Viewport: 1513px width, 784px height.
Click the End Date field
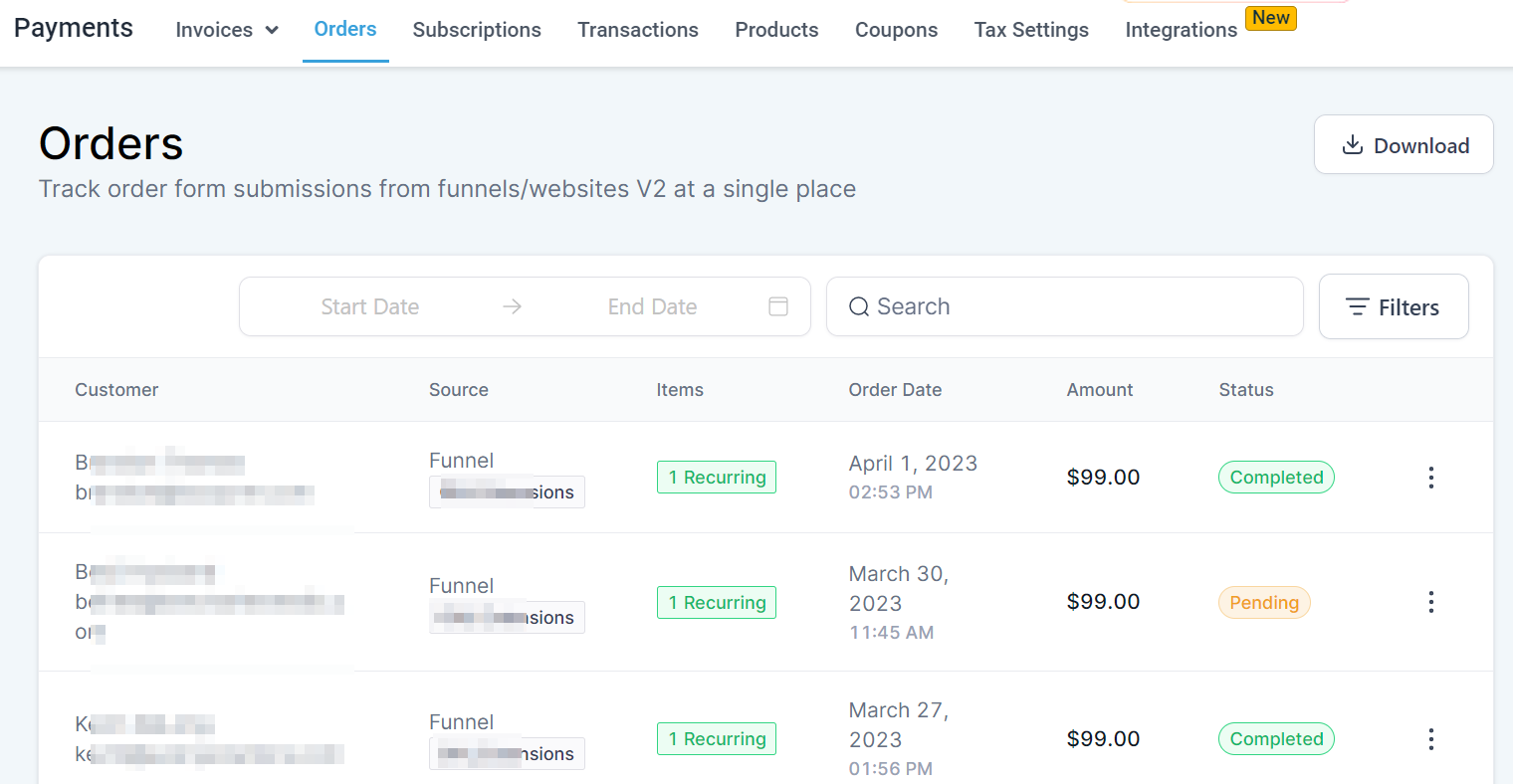[x=652, y=307]
